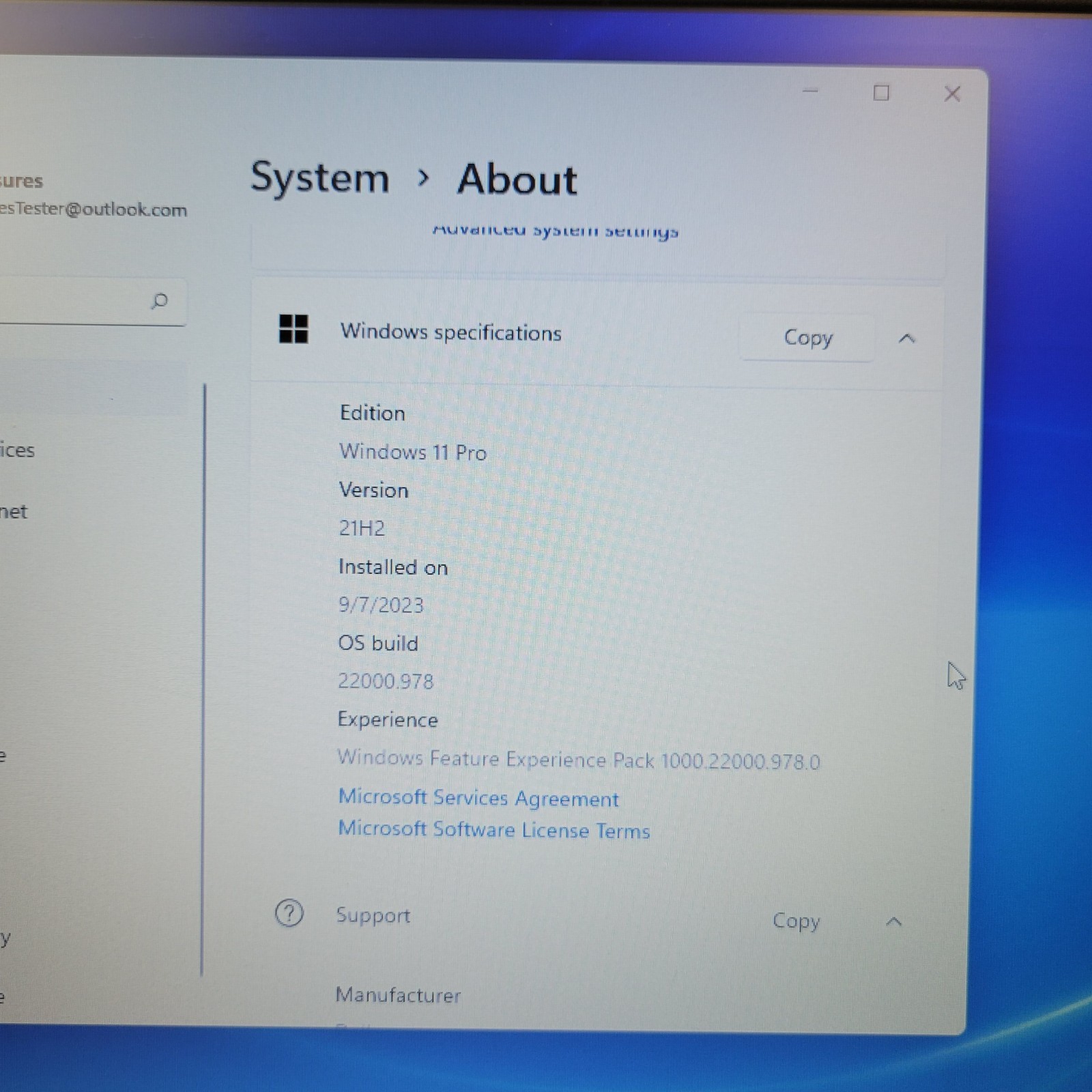Select the Windows 11 Pro edition text

(412, 452)
